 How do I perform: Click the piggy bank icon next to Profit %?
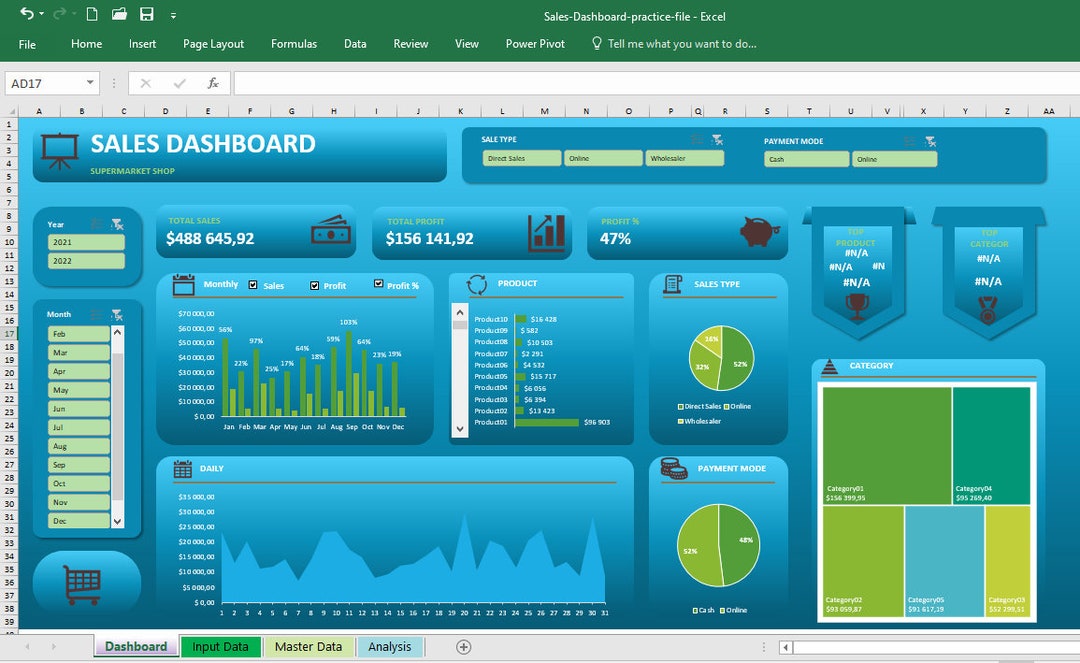(757, 231)
